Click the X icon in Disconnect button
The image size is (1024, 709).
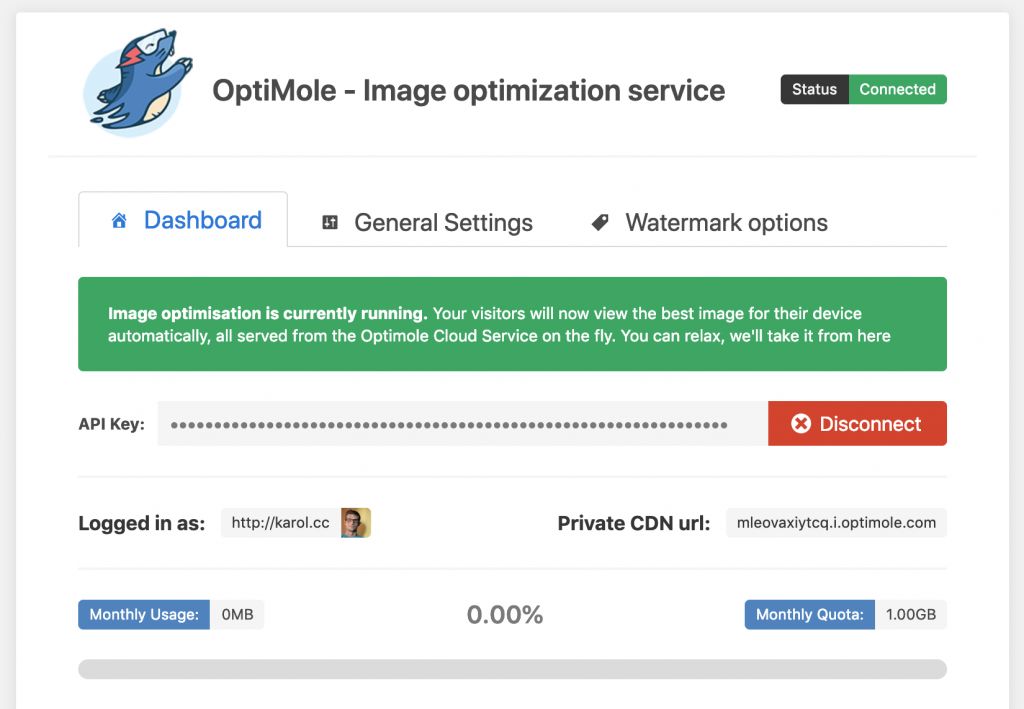(x=800, y=424)
